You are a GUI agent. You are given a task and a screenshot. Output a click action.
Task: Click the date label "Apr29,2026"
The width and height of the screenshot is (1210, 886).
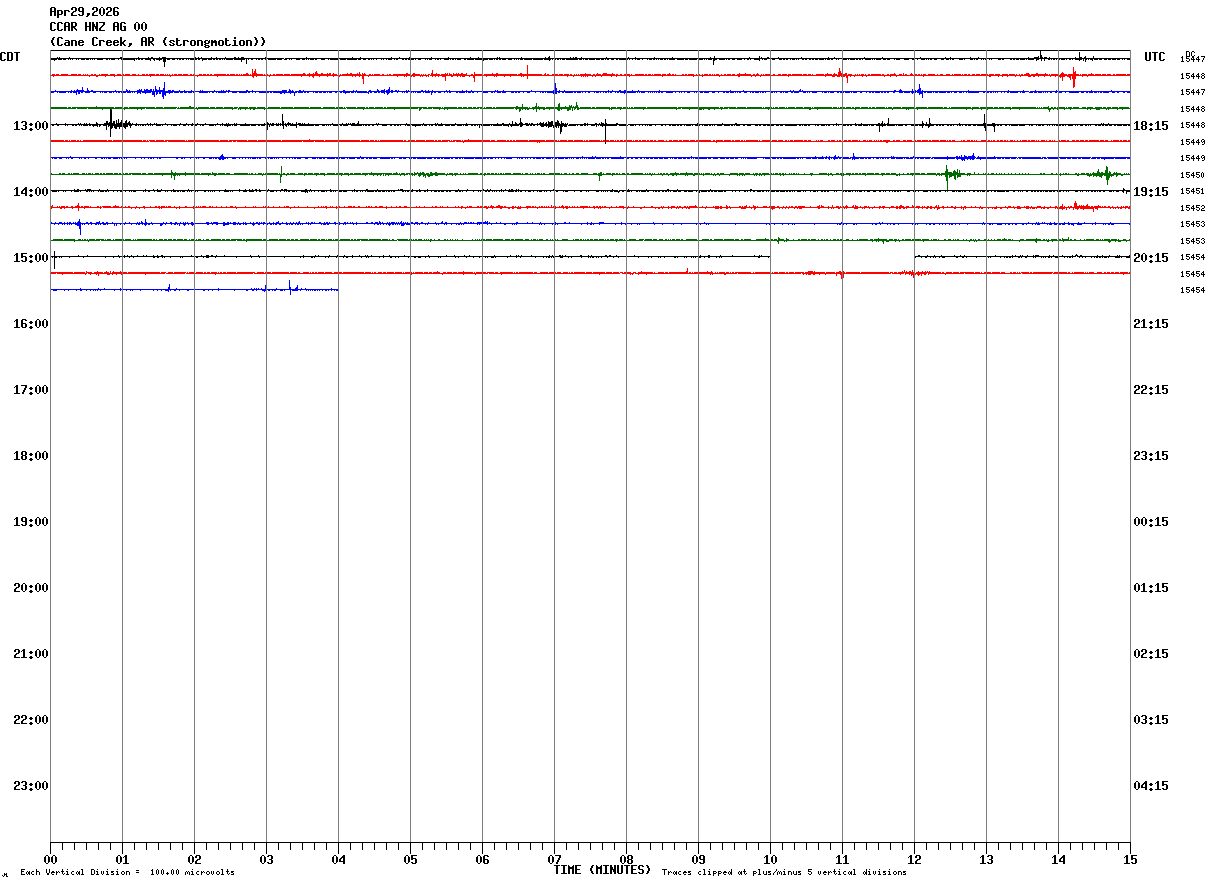[x=84, y=12]
